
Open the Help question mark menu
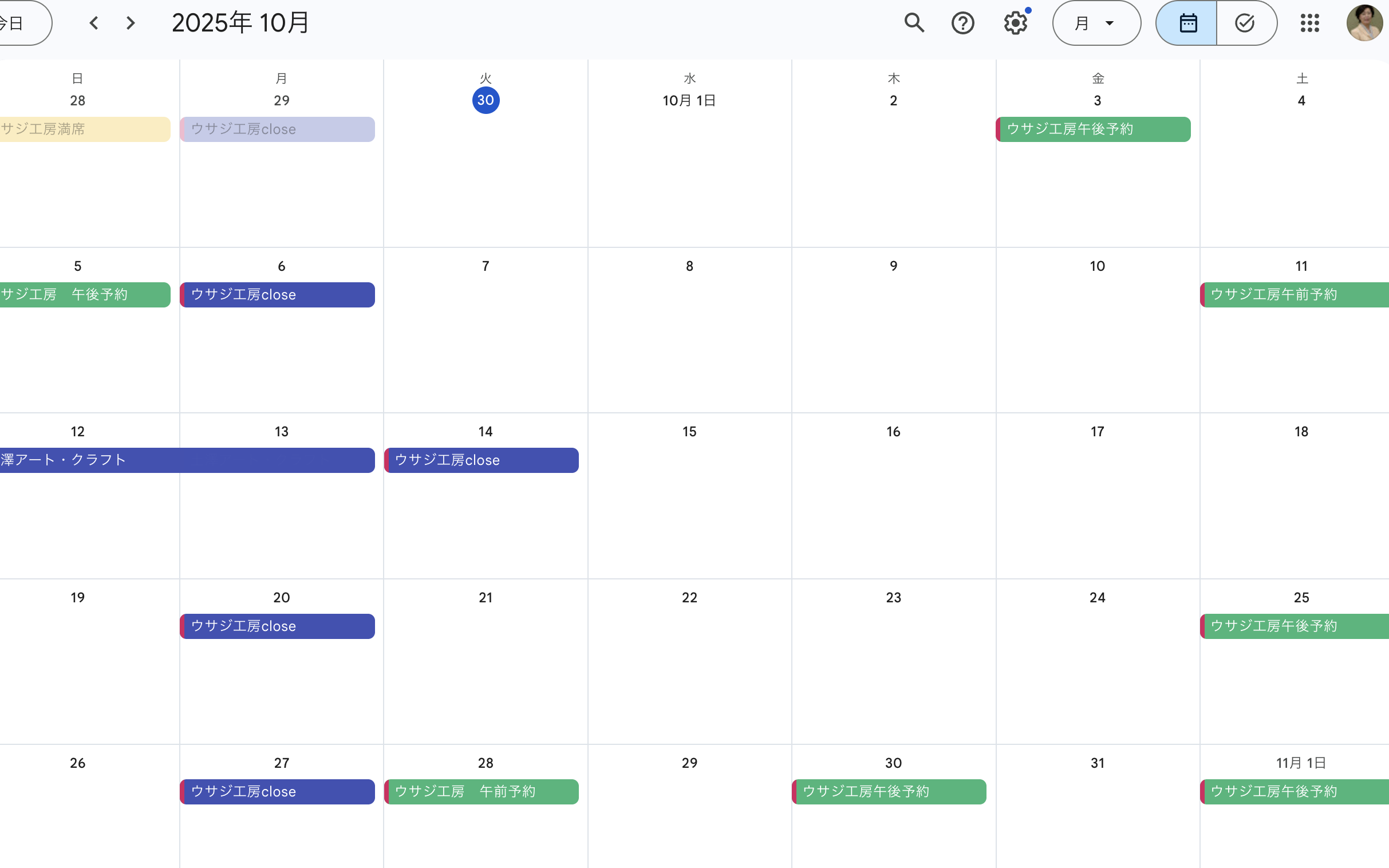point(962,23)
